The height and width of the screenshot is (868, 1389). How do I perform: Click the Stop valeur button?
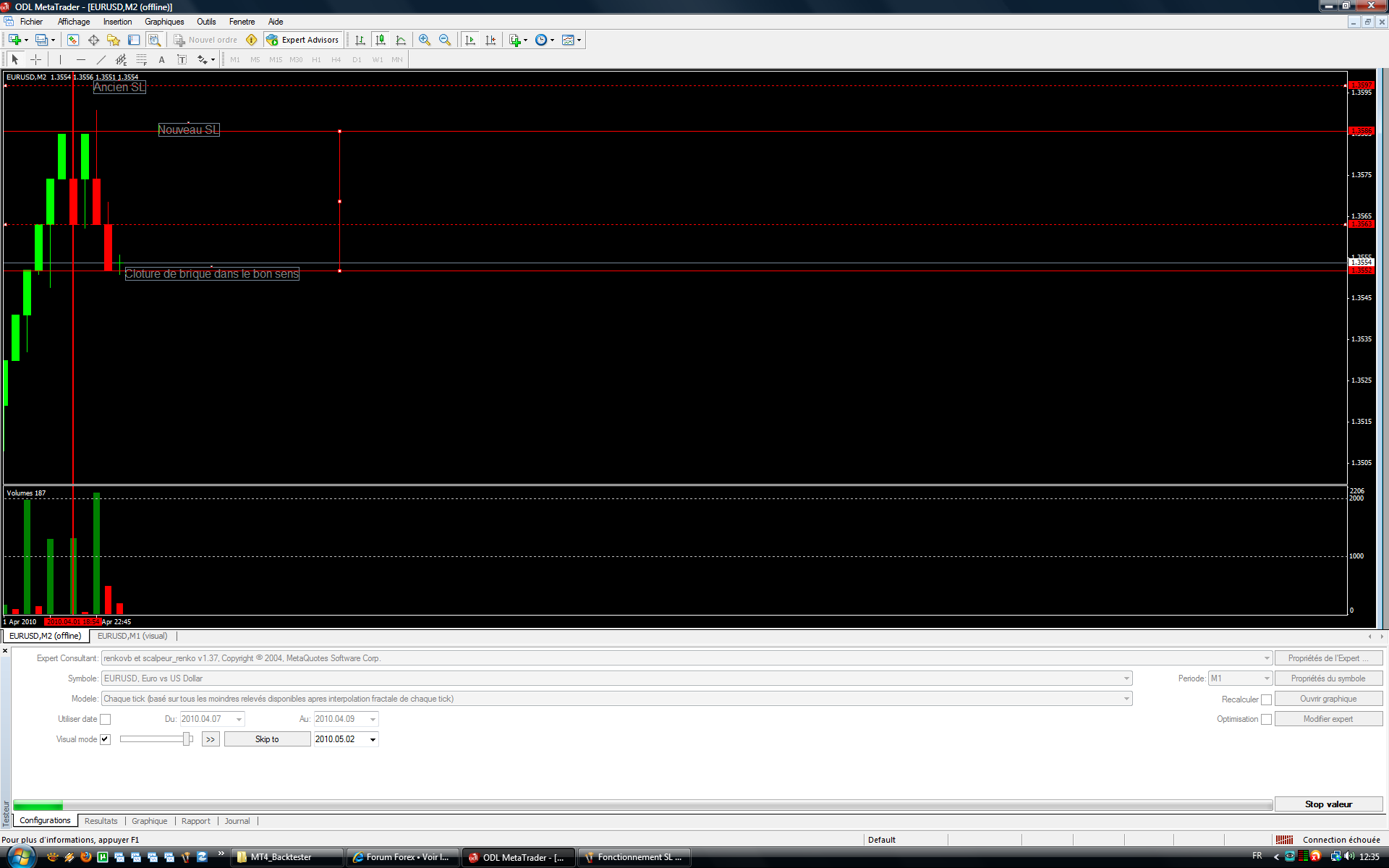click(x=1328, y=804)
